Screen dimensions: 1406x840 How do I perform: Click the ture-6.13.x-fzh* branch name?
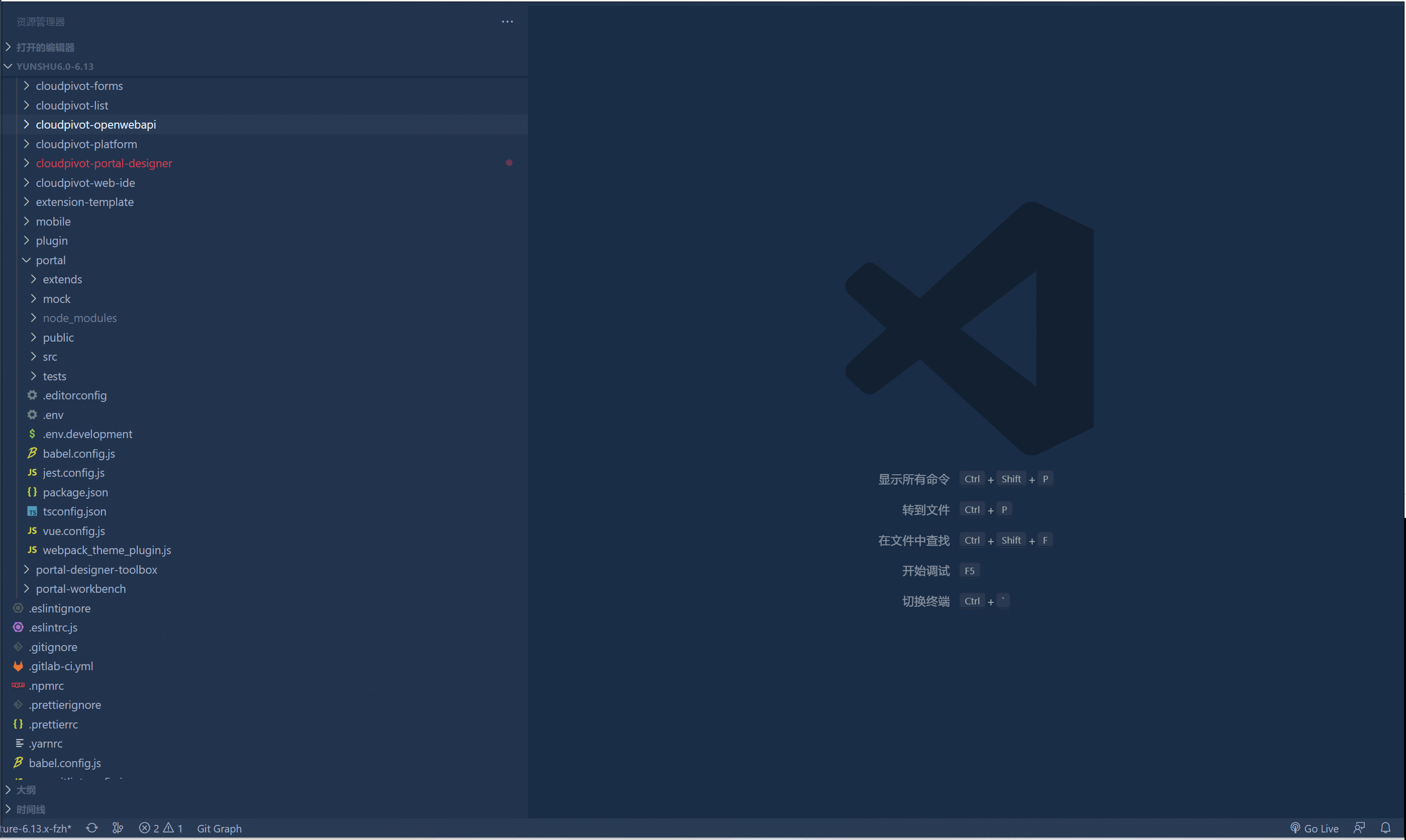click(36, 828)
